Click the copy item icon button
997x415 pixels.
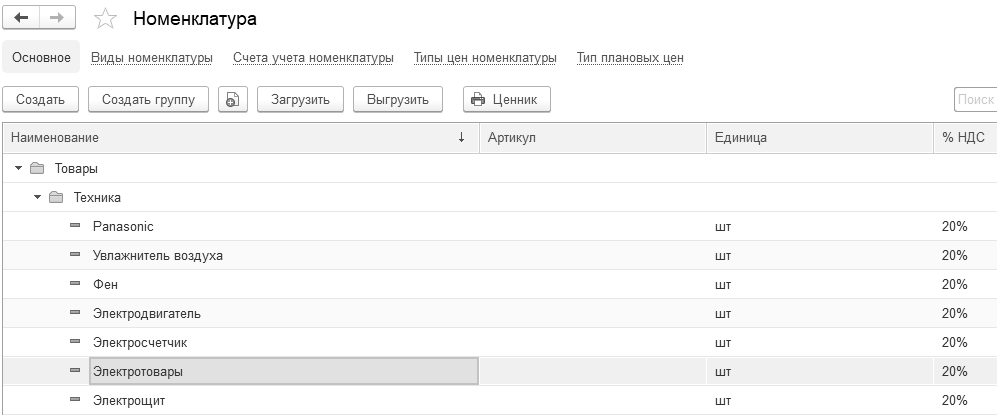coord(232,99)
